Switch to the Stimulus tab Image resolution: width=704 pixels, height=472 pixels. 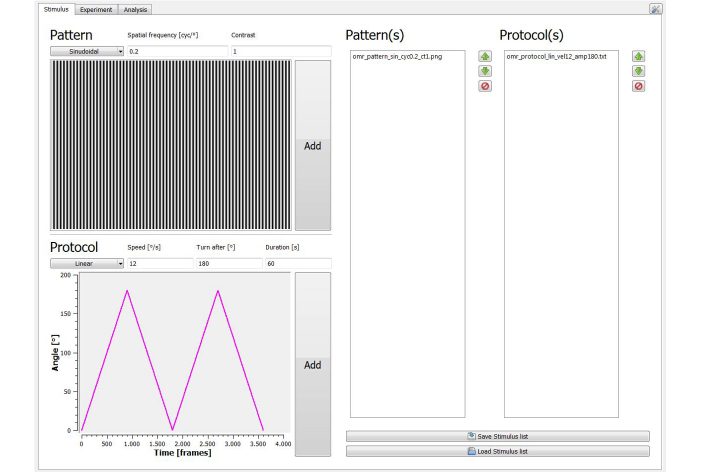56,9
